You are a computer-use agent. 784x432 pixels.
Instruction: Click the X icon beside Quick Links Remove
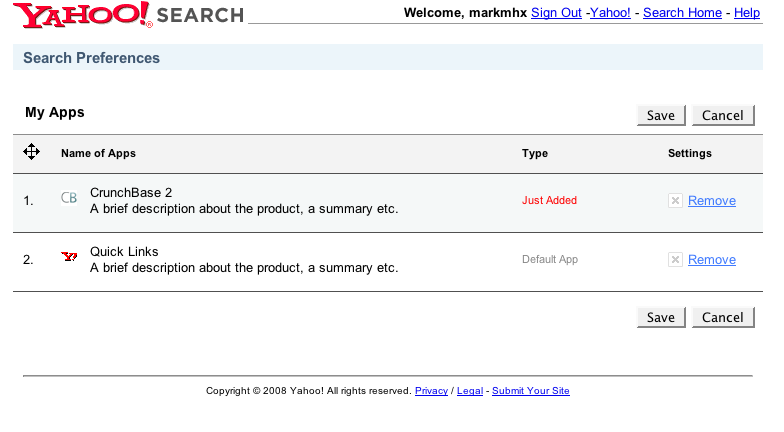(x=675, y=259)
